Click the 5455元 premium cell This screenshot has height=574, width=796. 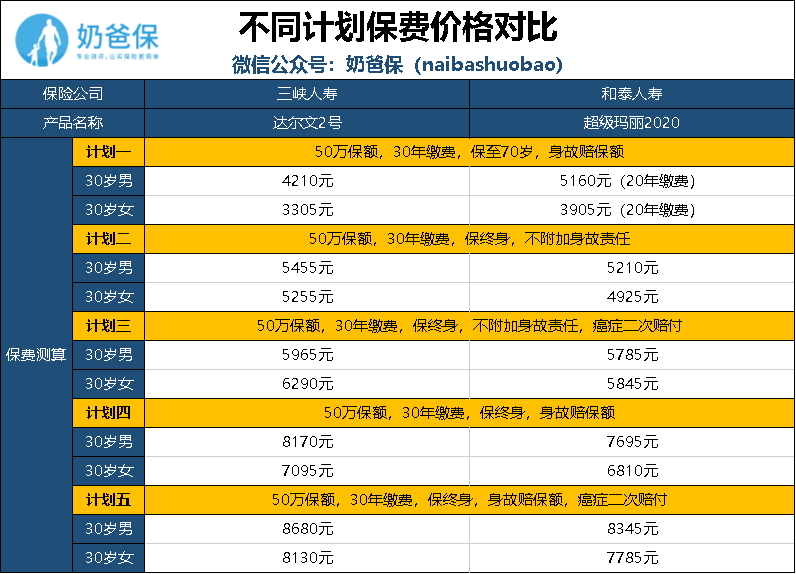tap(307, 267)
